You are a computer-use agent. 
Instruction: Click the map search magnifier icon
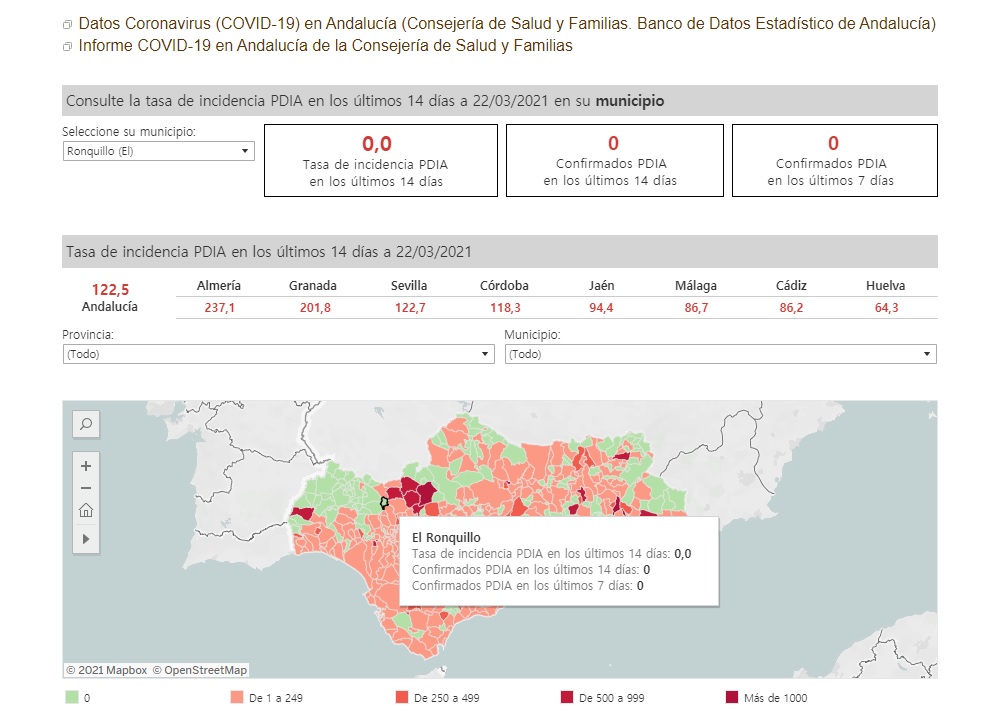click(x=86, y=424)
